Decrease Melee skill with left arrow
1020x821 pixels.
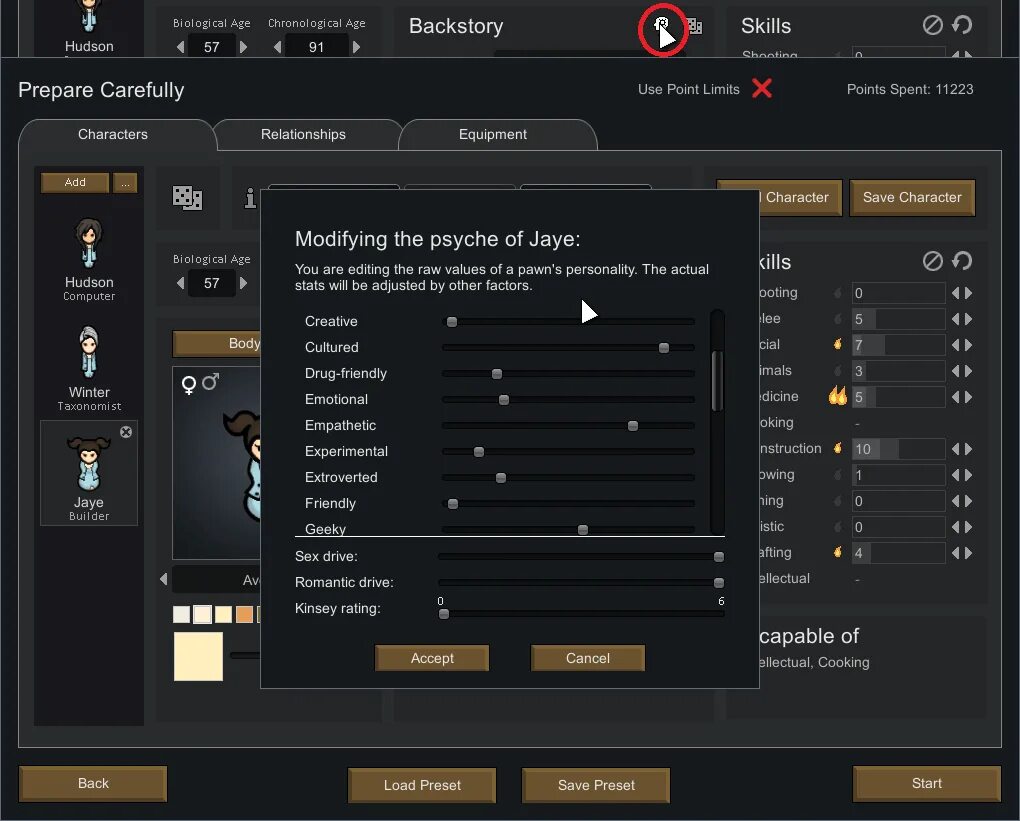click(x=956, y=319)
